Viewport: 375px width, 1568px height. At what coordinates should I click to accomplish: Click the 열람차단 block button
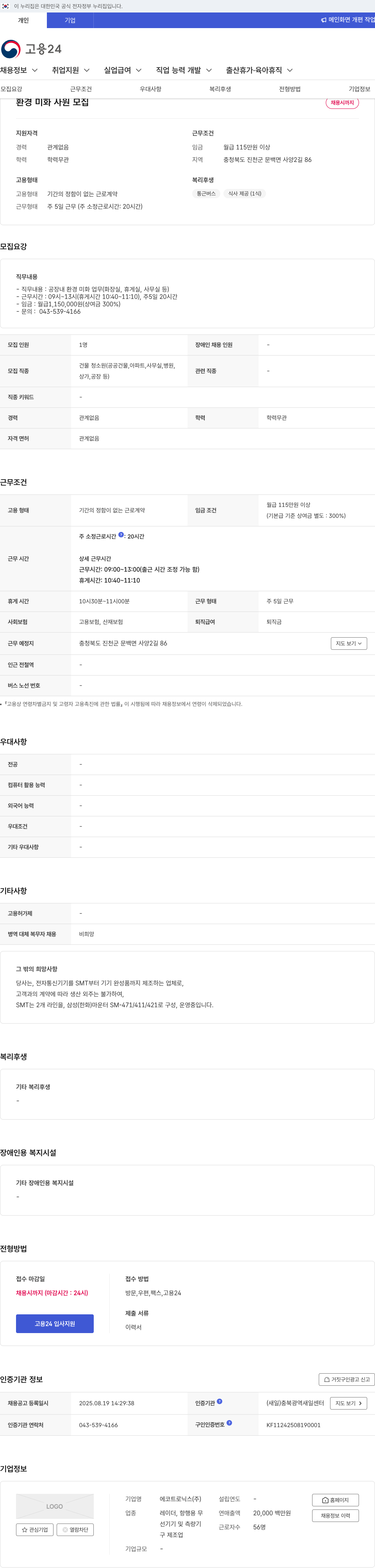pyautogui.click(x=75, y=1530)
